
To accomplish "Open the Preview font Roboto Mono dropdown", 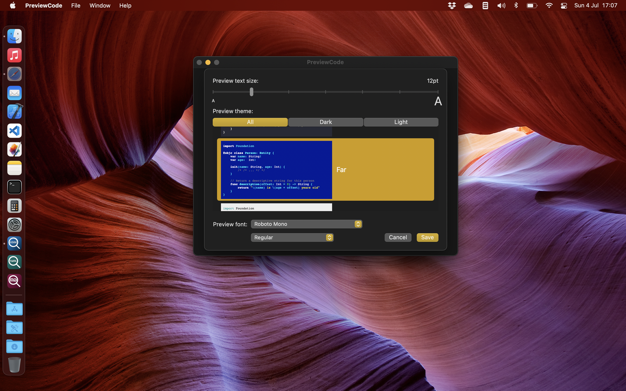I will pyautogui.click(x=306, y=224).
